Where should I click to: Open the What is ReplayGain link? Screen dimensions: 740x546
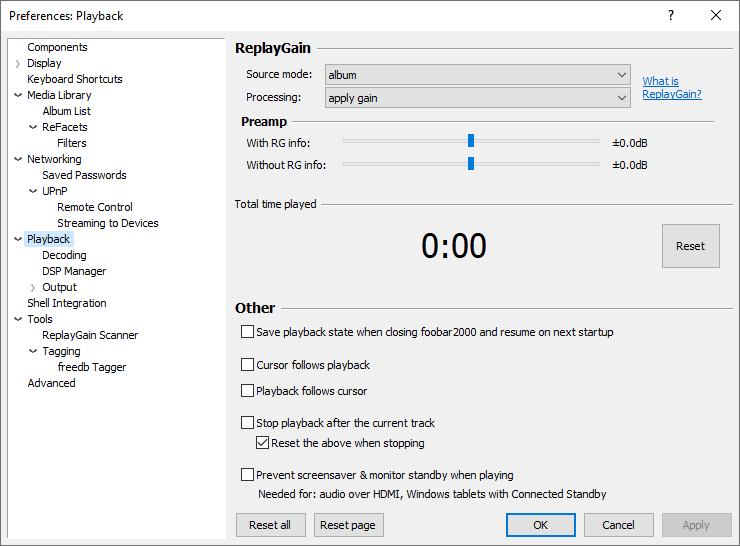(671, 88)
